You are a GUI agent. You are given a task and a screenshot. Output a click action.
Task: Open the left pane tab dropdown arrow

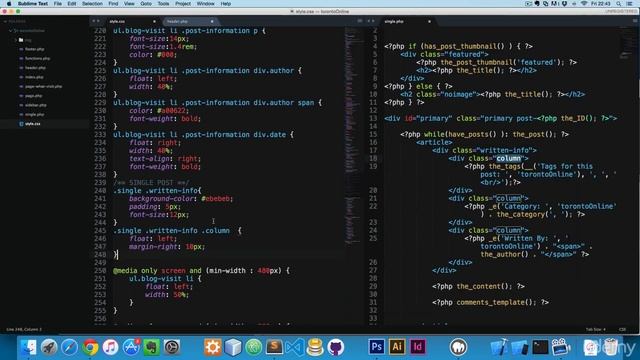360,21
